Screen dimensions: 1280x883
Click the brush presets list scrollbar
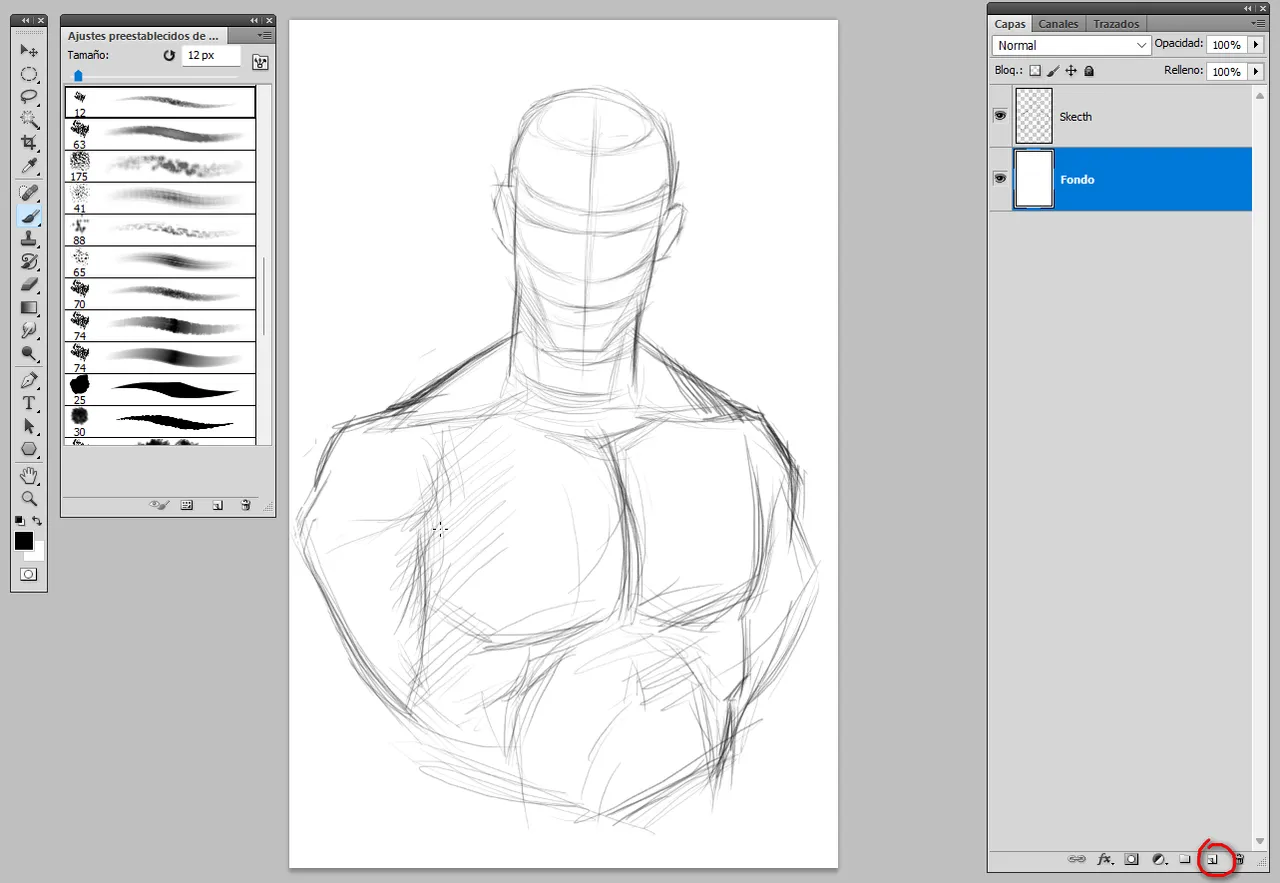click(264, 296)
